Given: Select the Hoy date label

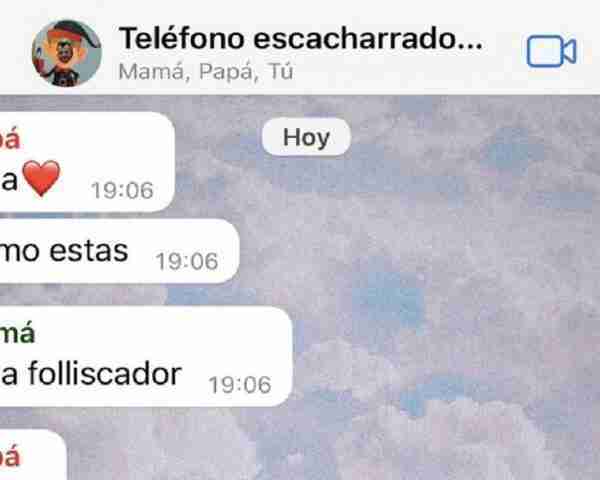Looking at the screenshot, I should [x=306, y=137].
